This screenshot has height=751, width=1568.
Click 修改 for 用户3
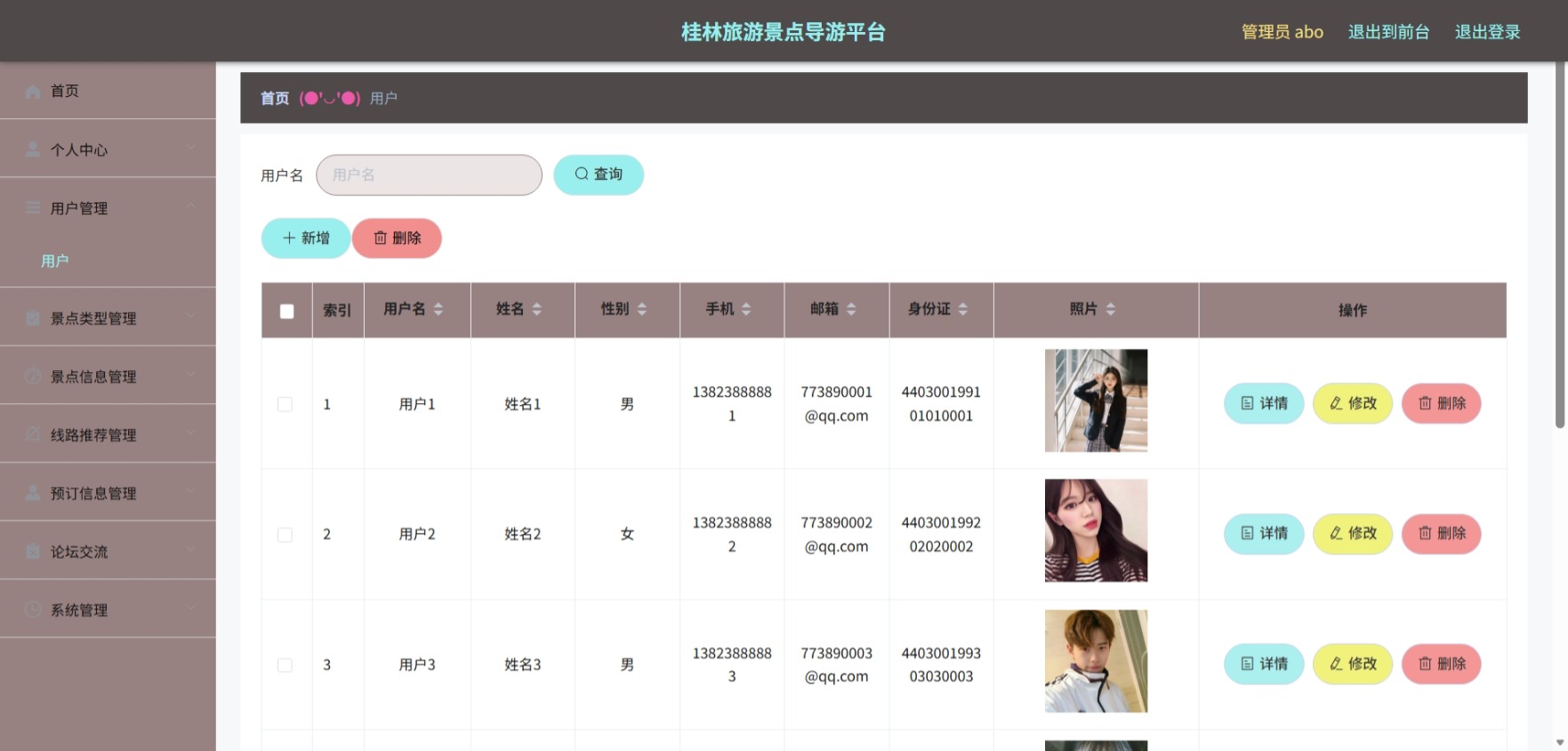(x=1353, y=664)
